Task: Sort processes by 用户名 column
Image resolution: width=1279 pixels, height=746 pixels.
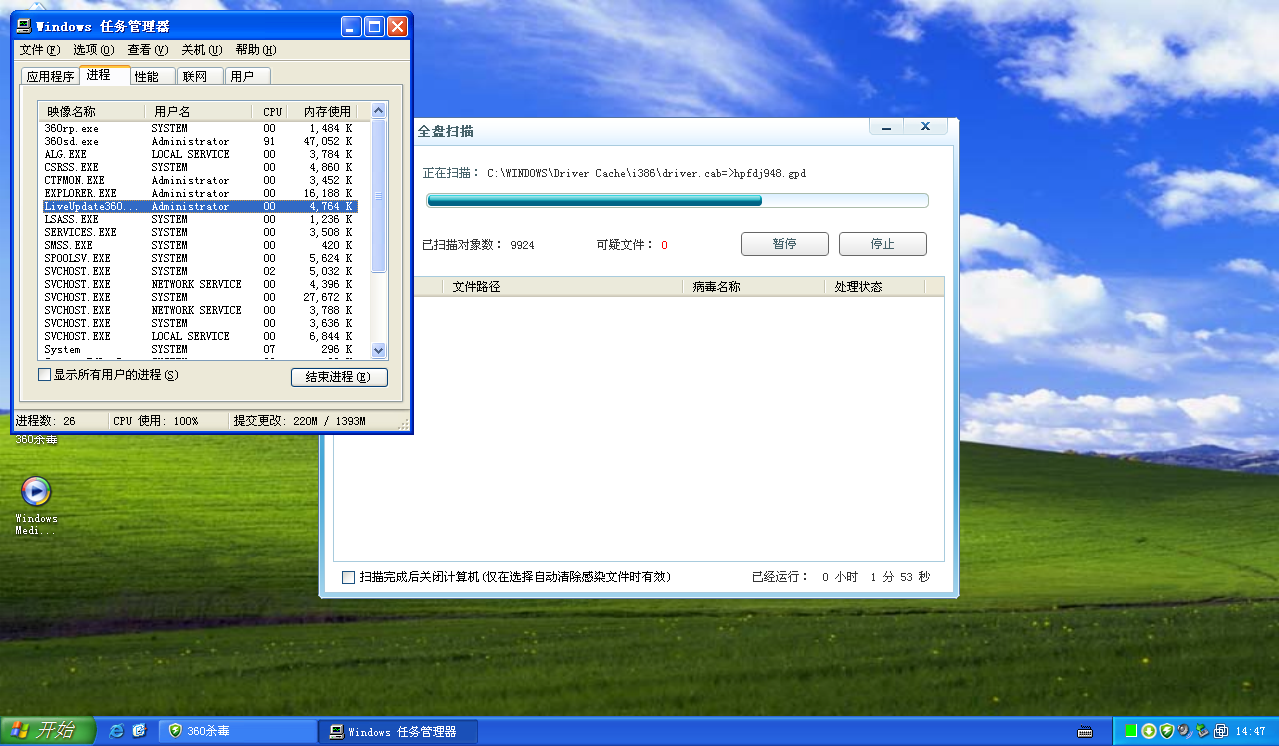Action: point(199,111)
